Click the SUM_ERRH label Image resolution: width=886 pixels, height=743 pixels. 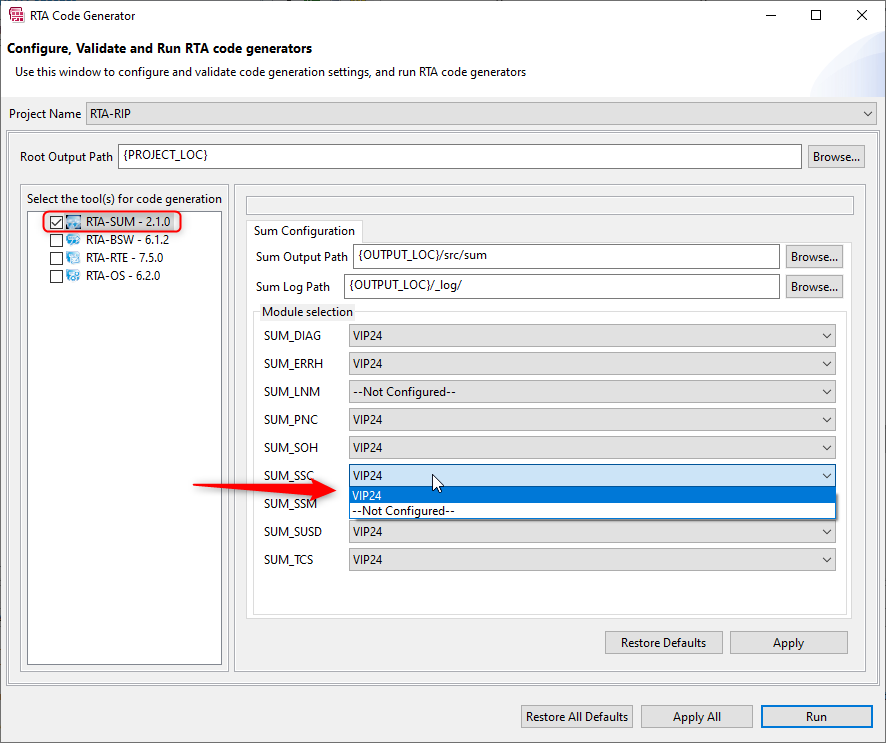pos(293,364)
